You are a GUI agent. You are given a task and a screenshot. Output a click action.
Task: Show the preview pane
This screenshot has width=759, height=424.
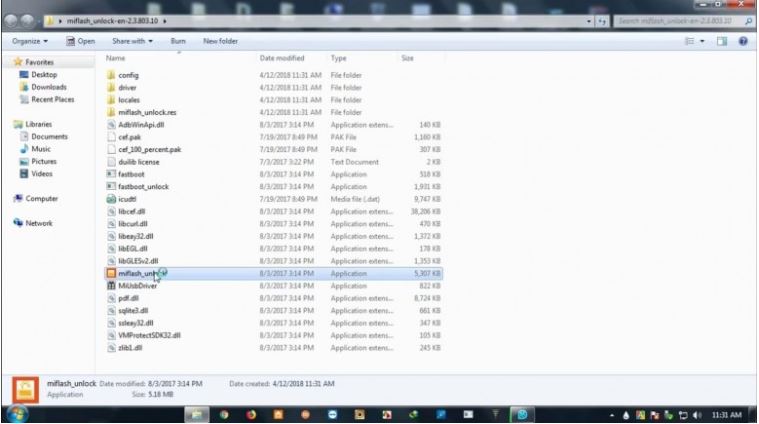tap(722, 41)
